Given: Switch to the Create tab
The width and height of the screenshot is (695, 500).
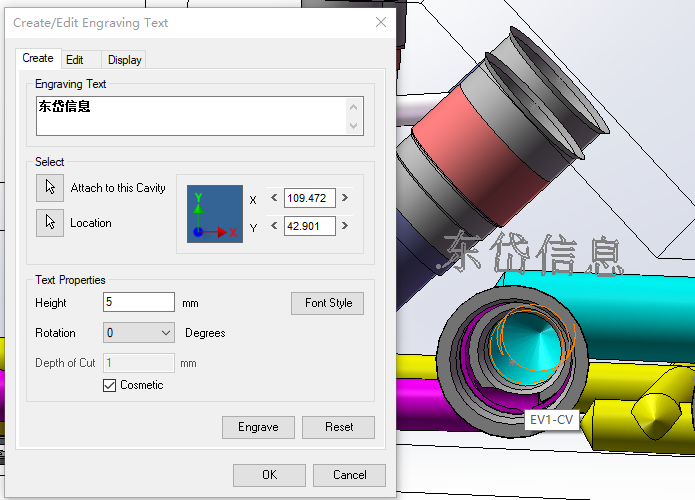Looking at the screenshot, I should coord(38,59).
